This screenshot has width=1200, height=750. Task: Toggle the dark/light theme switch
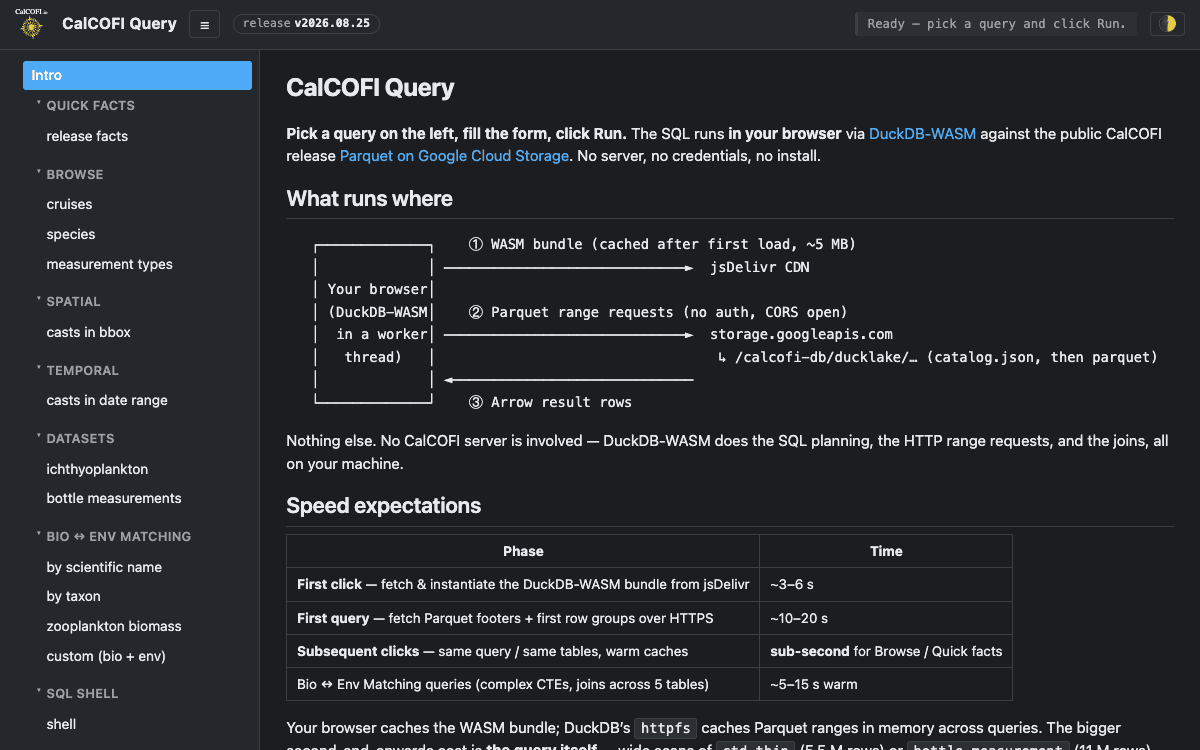click(1166, 24)
